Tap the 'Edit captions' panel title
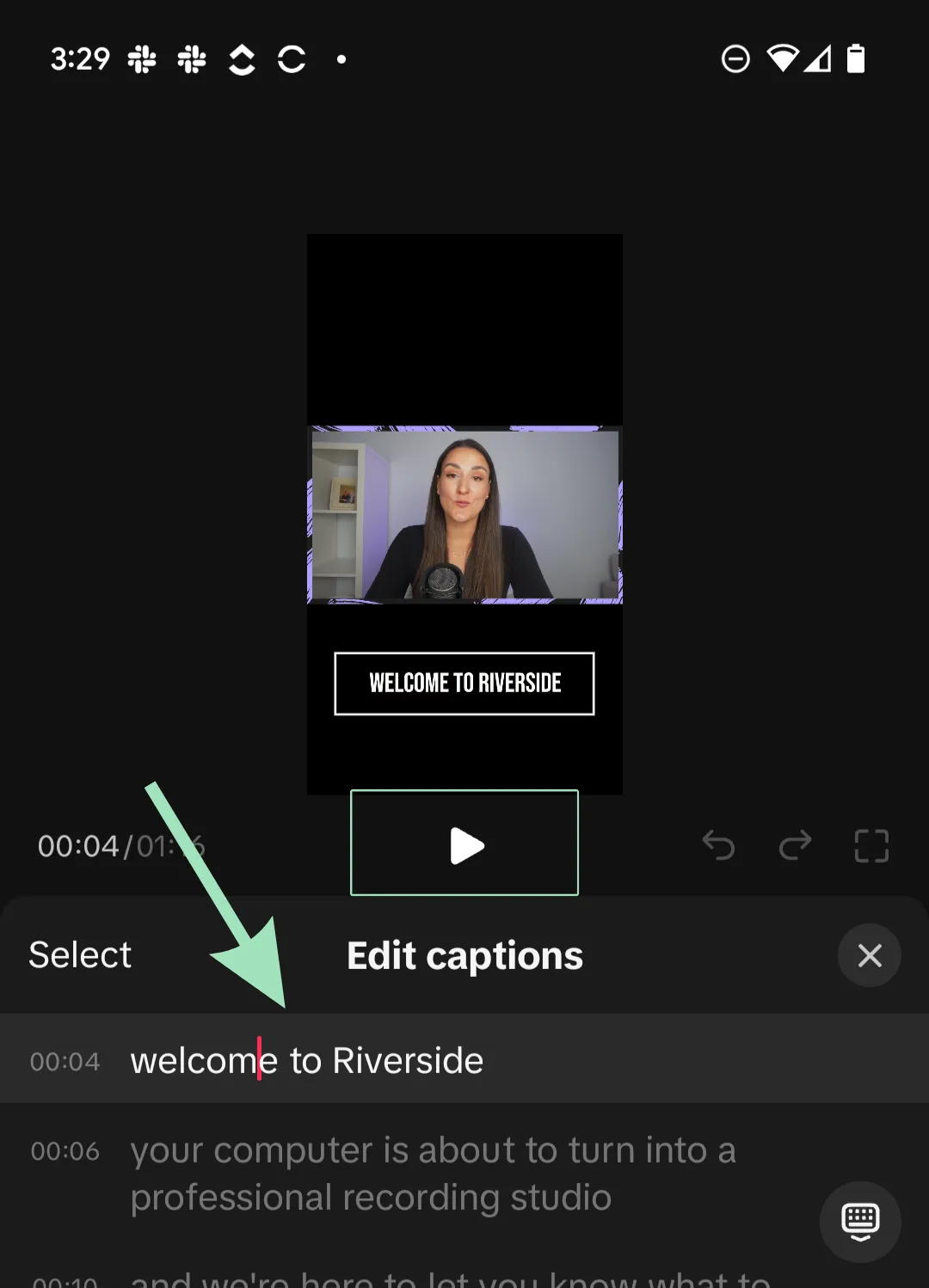Screen dimensions: 929x1288 (465, 956)
